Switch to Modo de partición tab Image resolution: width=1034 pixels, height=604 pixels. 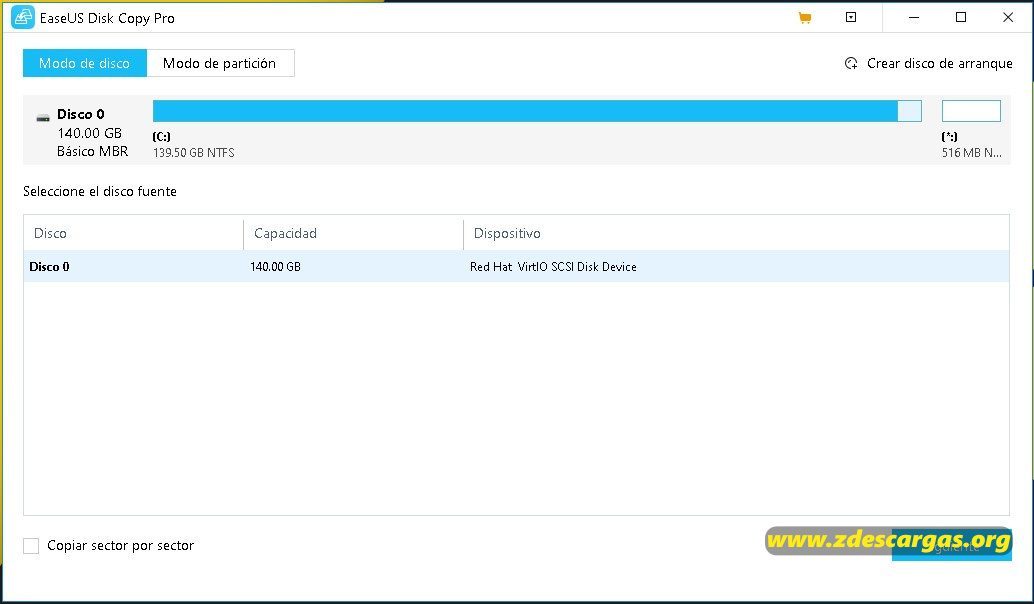(220, 63)
